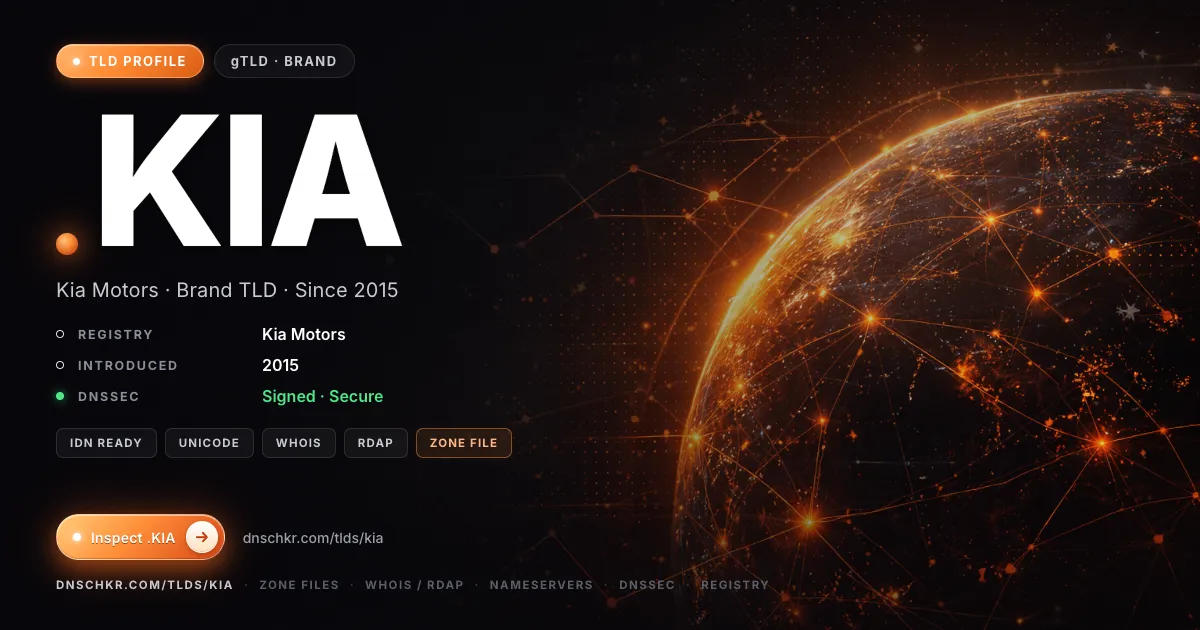Click the TLD PROFILE badge
Screen dimensions: 1200x630
pos(130,61)
